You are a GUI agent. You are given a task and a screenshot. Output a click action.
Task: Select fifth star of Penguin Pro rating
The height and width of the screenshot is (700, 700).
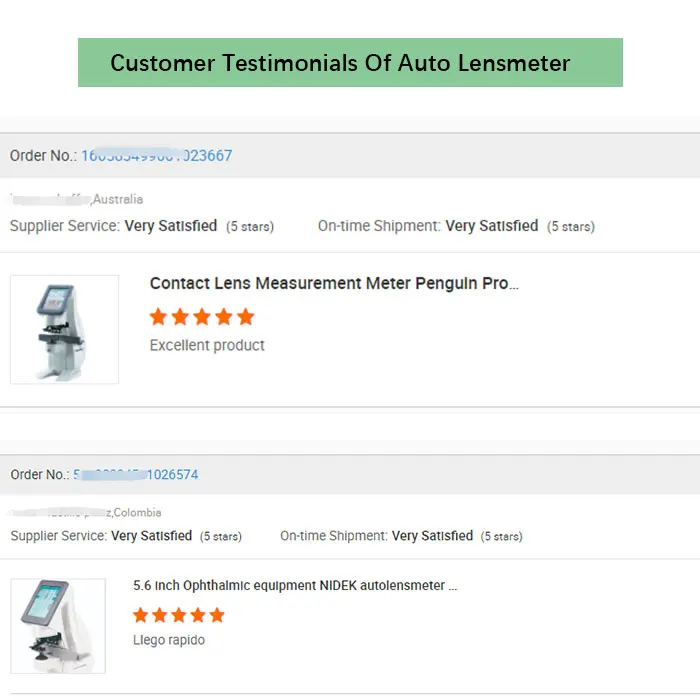(x=246, y=317)
